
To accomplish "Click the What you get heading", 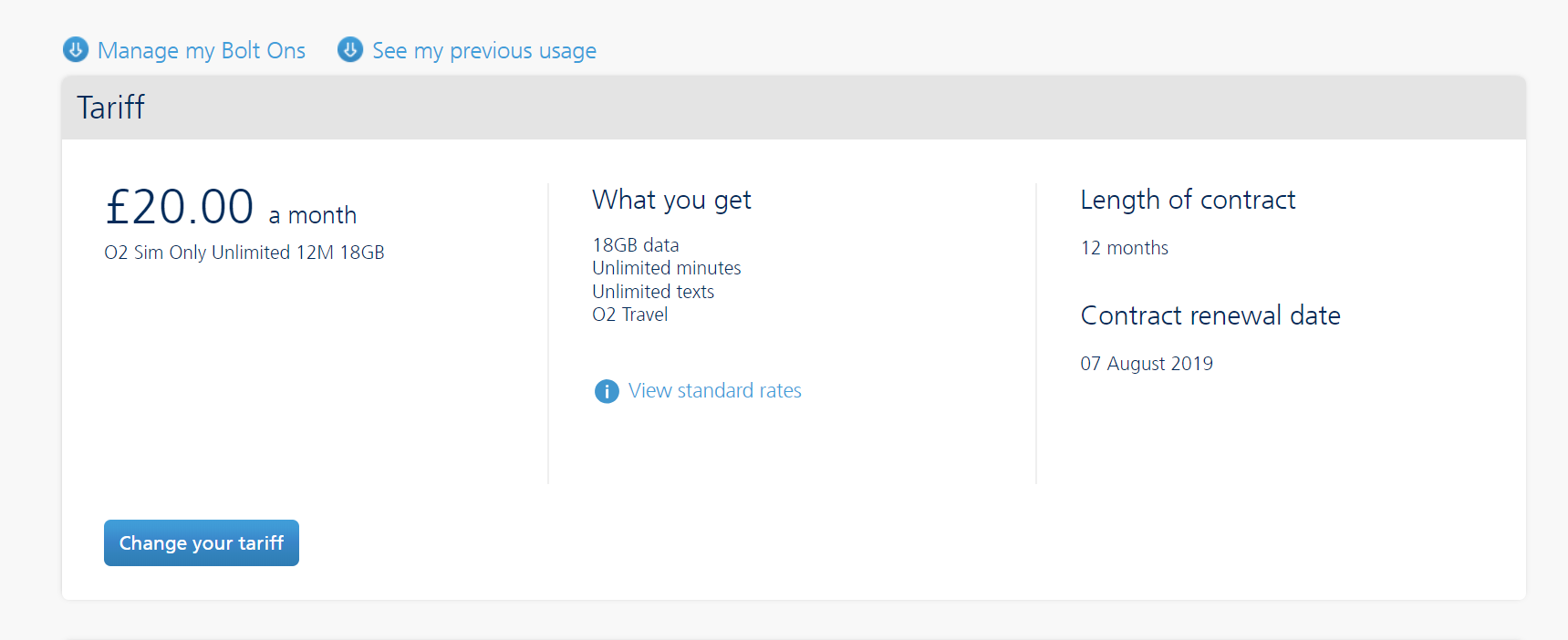I will 671,200.
